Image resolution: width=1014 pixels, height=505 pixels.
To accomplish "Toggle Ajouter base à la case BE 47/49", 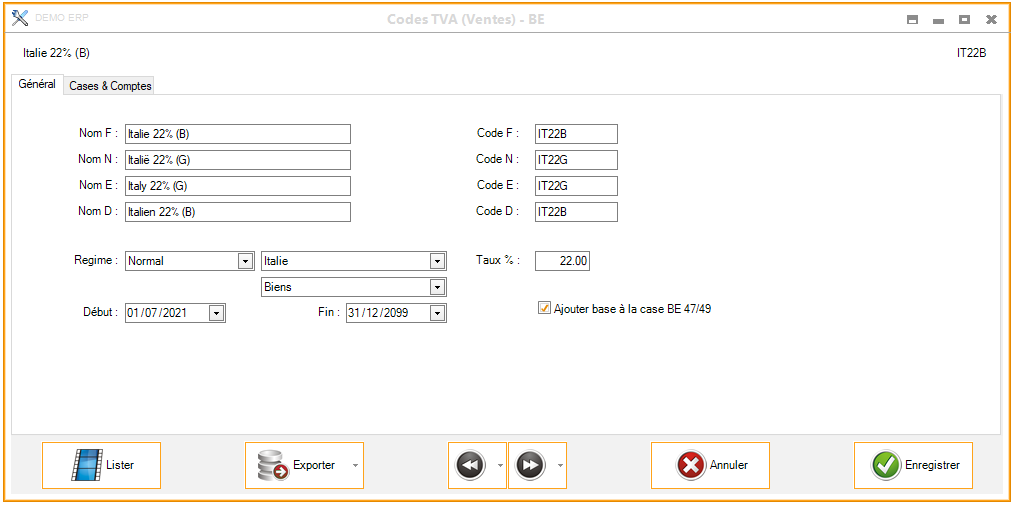I will 545,309.
